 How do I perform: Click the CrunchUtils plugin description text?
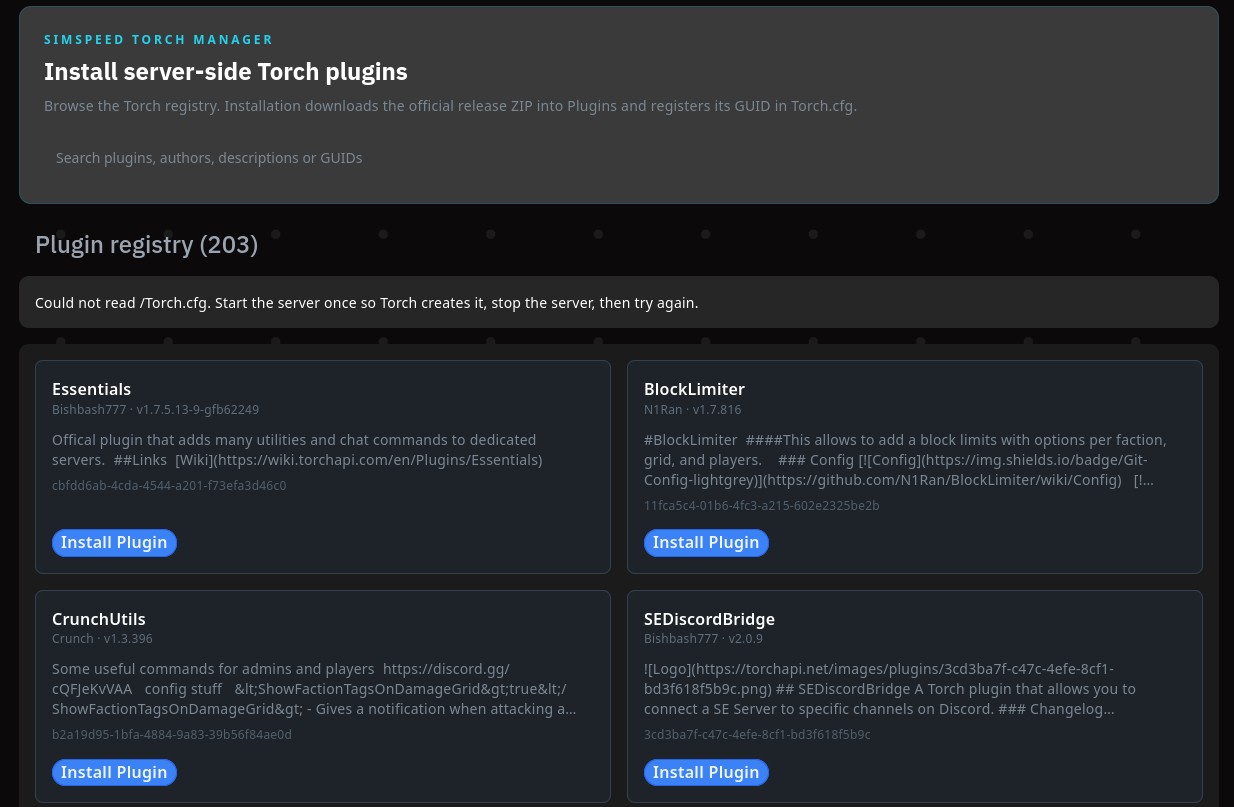314,689
